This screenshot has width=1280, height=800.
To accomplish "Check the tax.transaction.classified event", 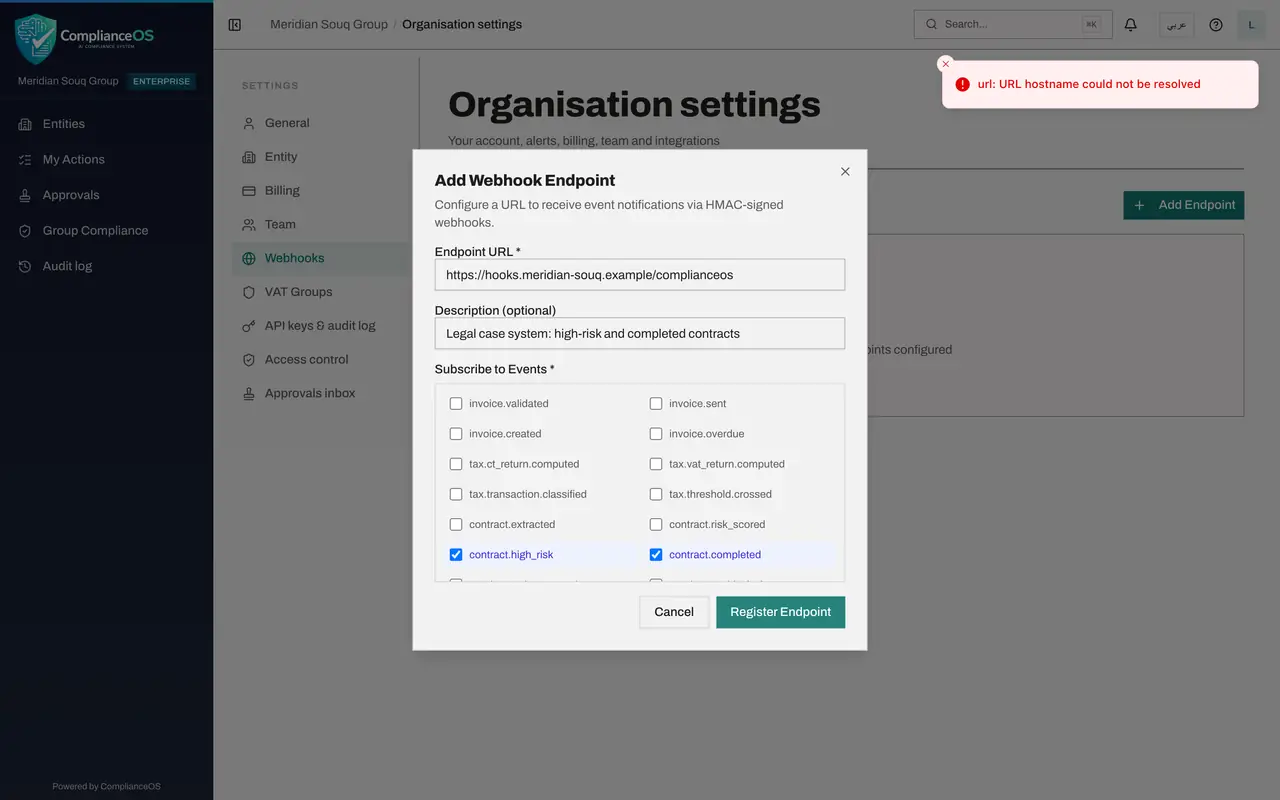I will coord(456,494).
